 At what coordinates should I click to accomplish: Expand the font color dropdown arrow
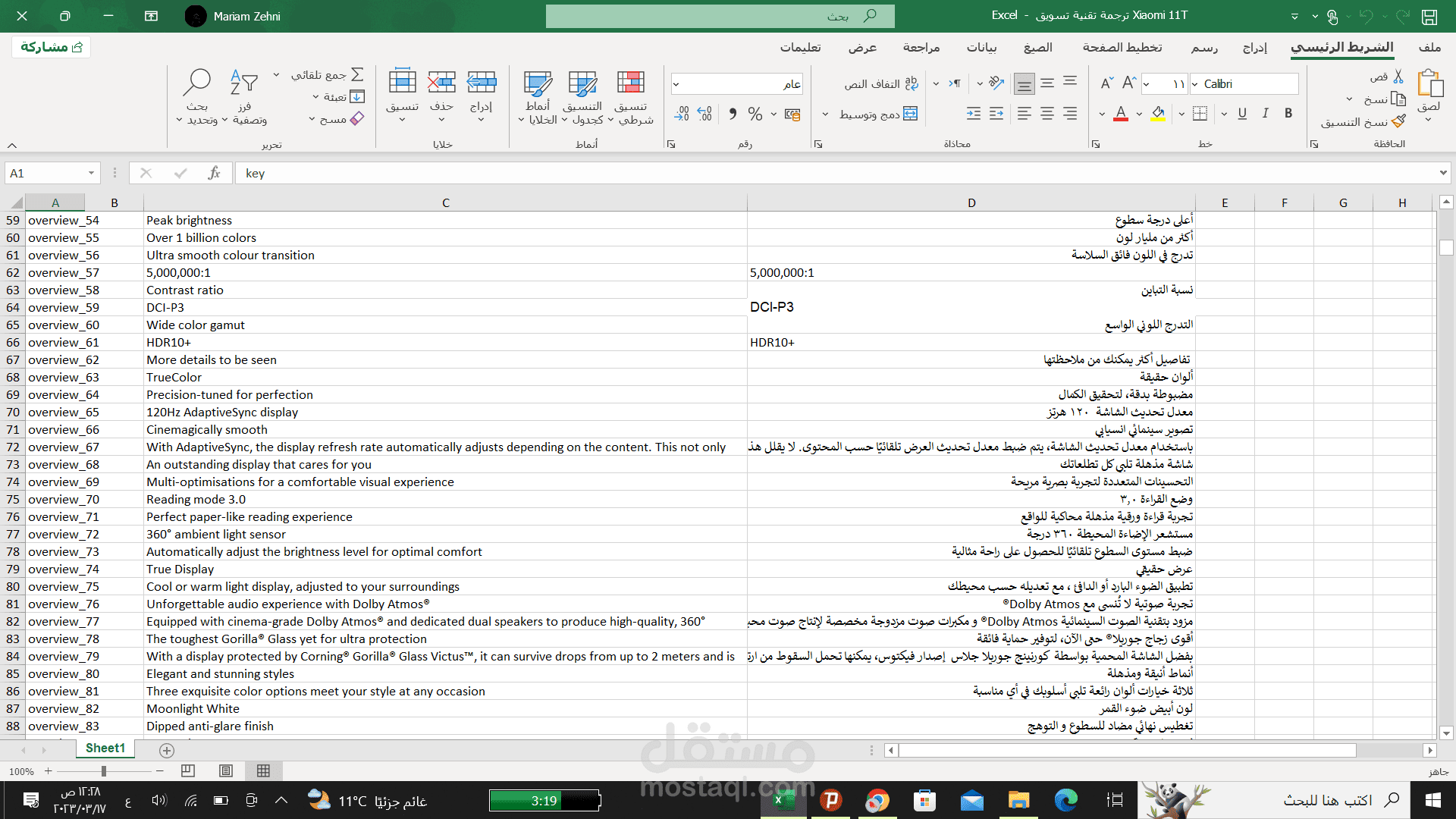[x=1102, y=115]
